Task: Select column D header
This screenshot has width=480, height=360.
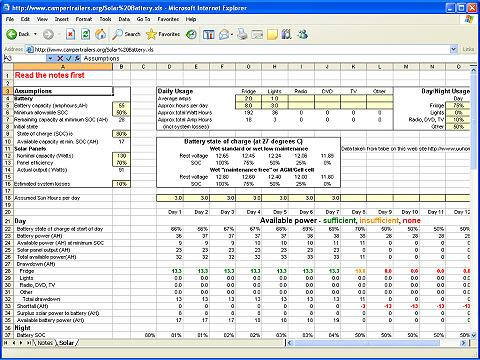Action: 170,67
